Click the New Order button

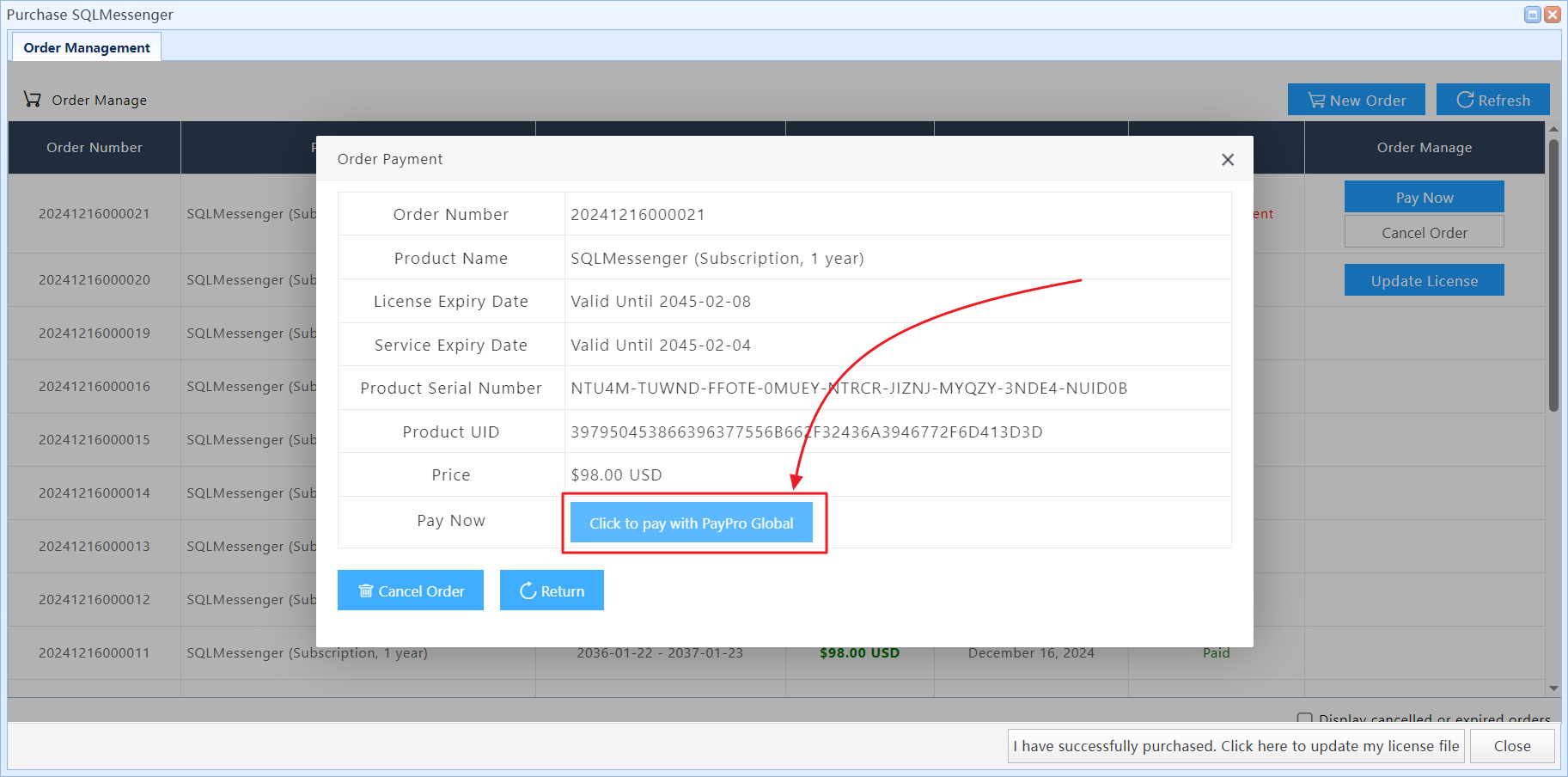[x=1356, y=100]
